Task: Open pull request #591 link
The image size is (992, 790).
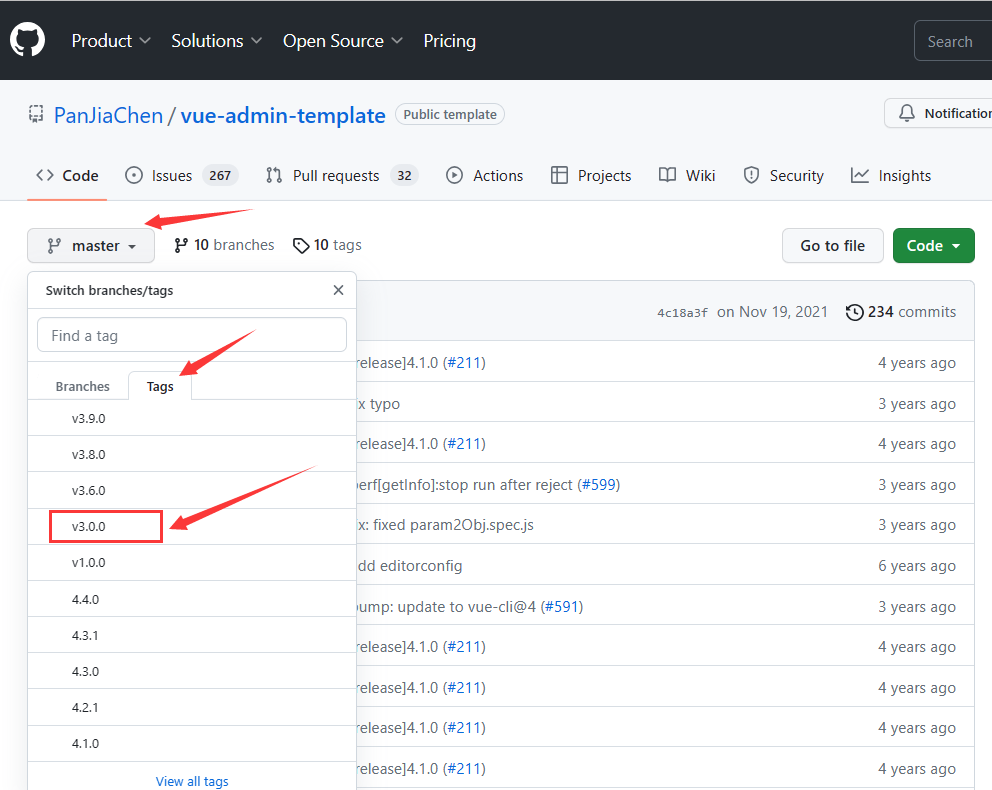Action: click(562, 607)
